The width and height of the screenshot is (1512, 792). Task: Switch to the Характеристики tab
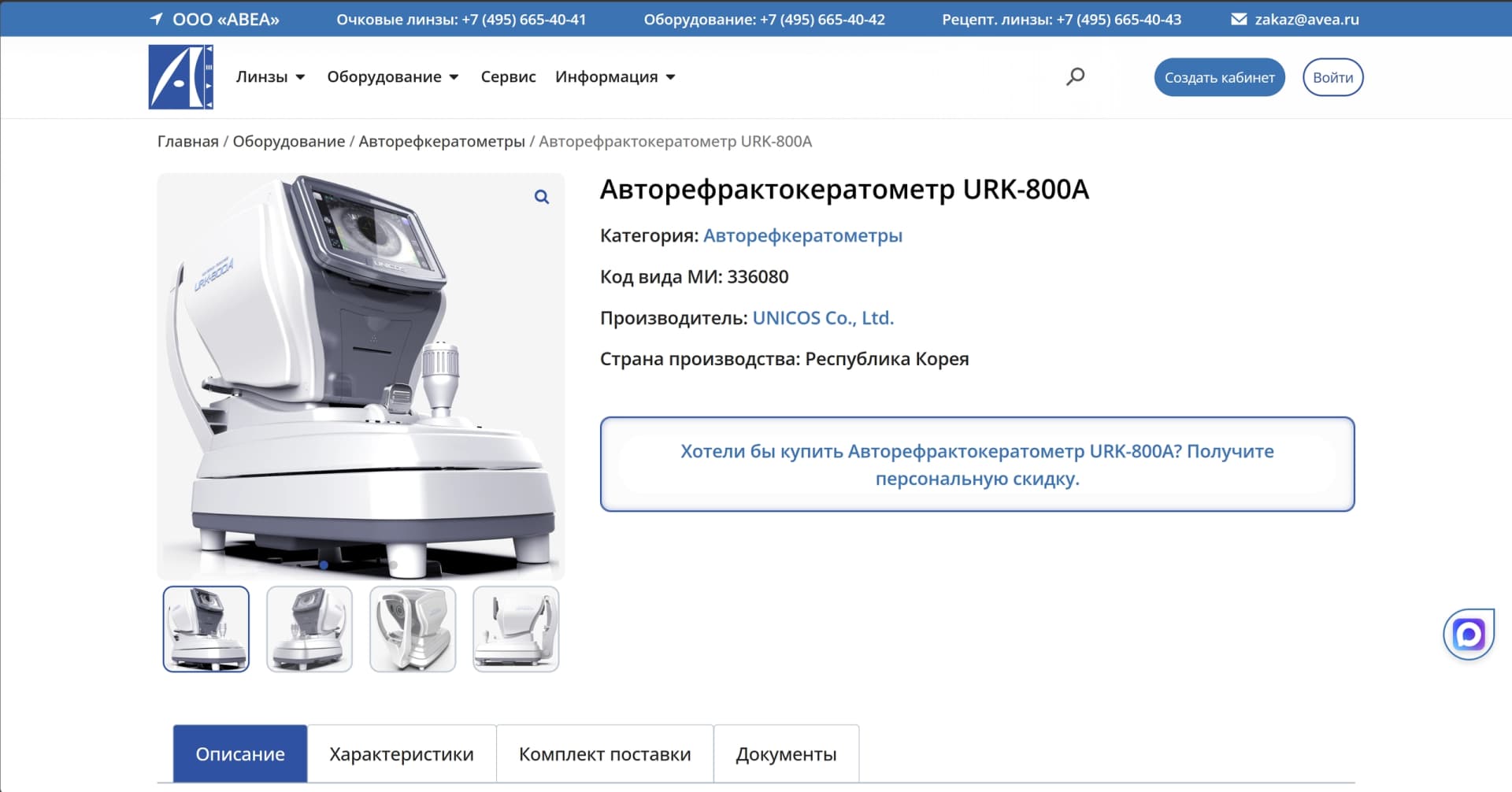click(402, 753)
